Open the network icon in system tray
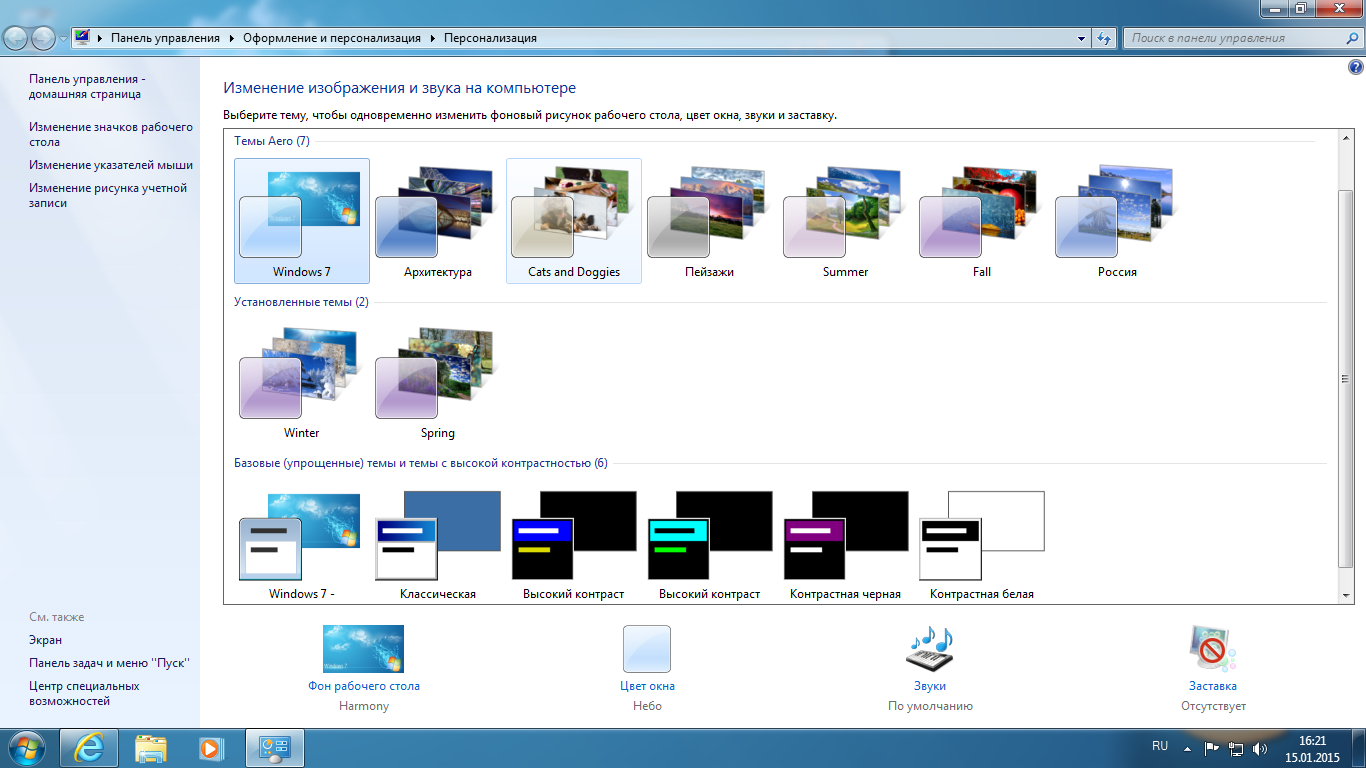The image size is (1366, 768). 1236,747
